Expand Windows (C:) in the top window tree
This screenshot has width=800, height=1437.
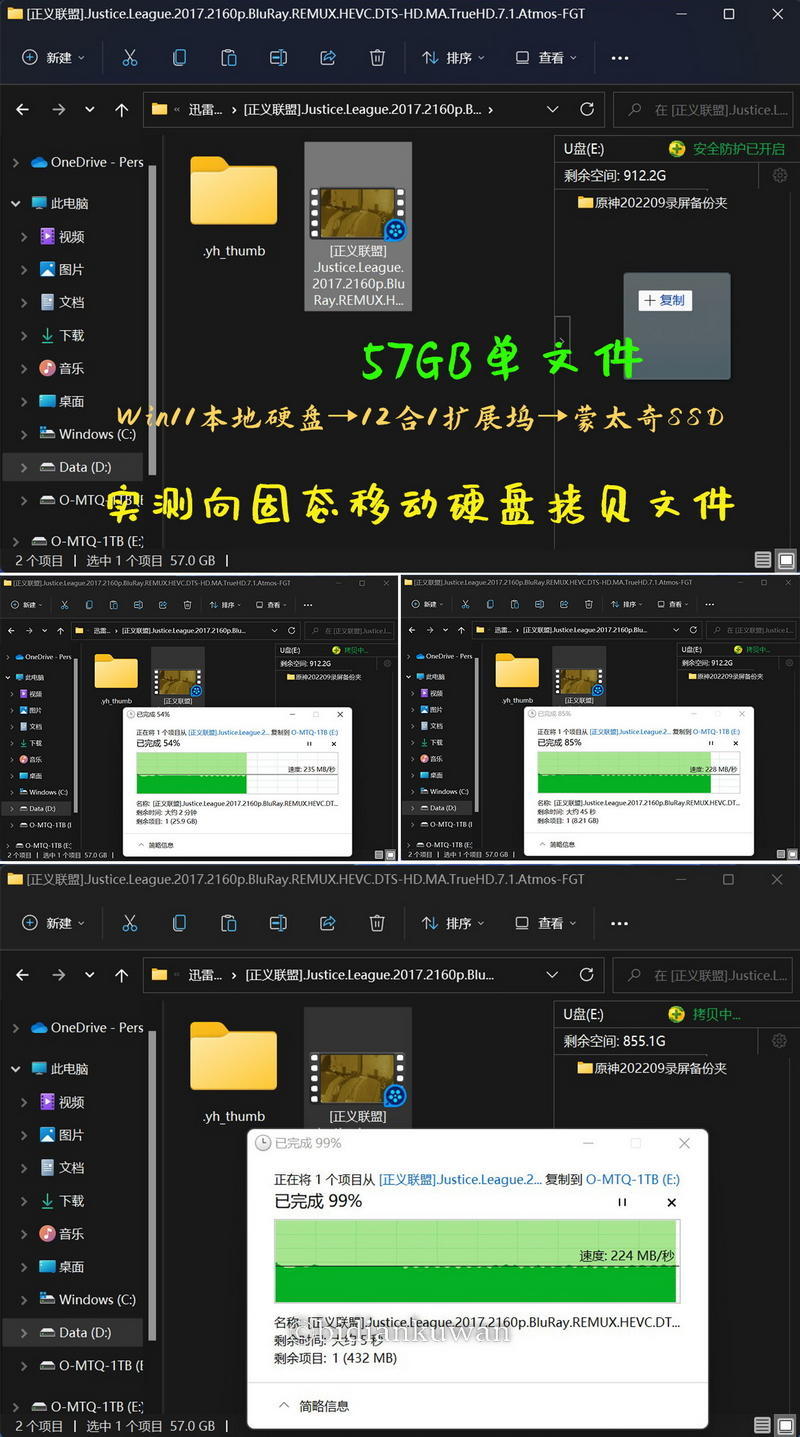tap(24, 434)
